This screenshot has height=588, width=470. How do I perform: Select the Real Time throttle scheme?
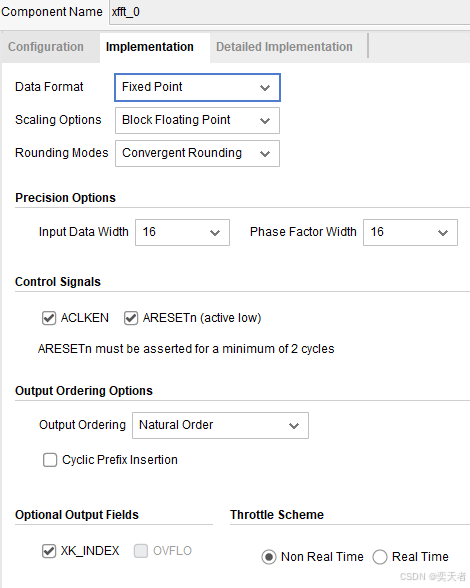coord(380,557)
